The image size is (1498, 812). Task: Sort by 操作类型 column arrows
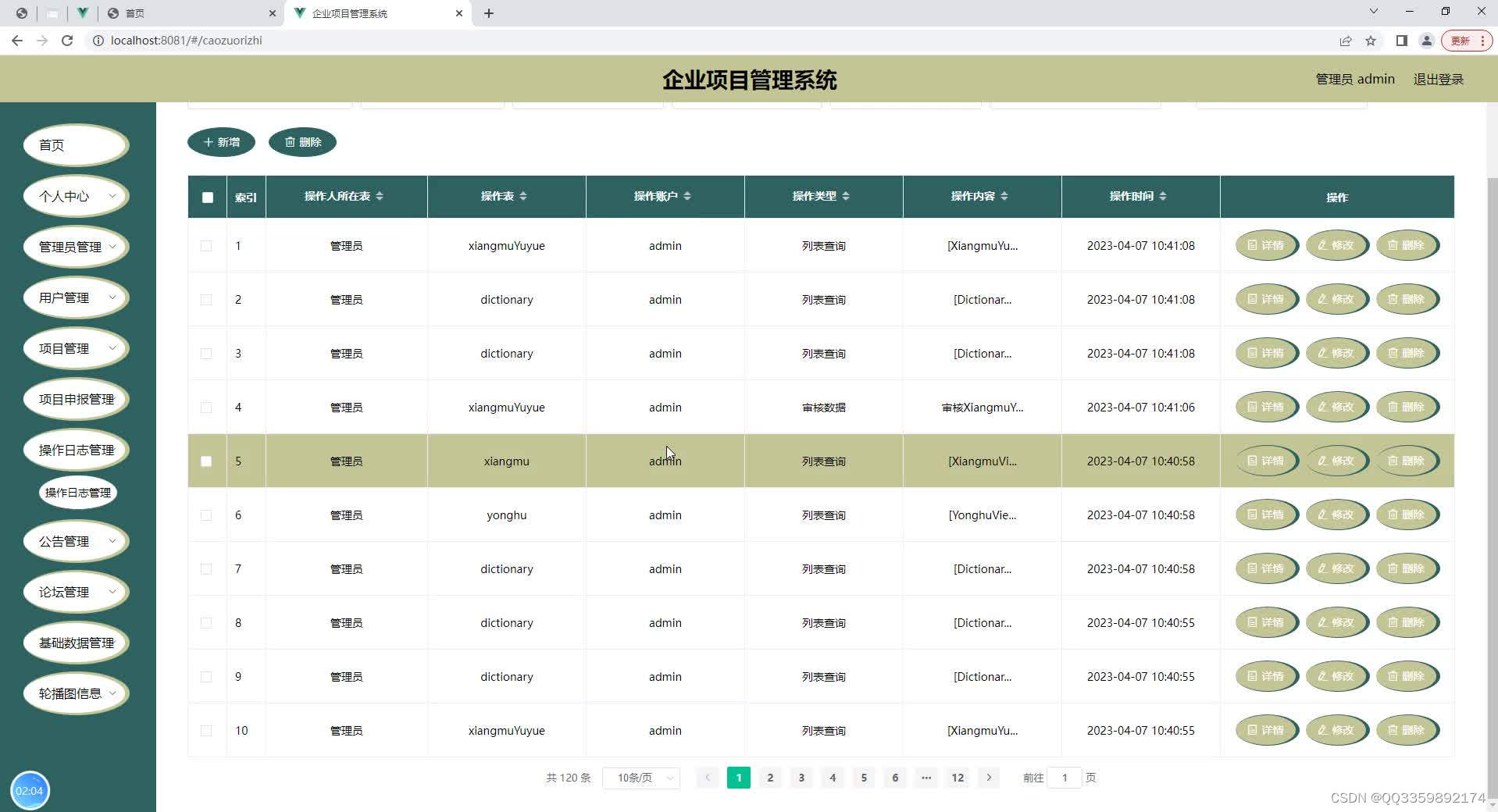tap(845, 196)
